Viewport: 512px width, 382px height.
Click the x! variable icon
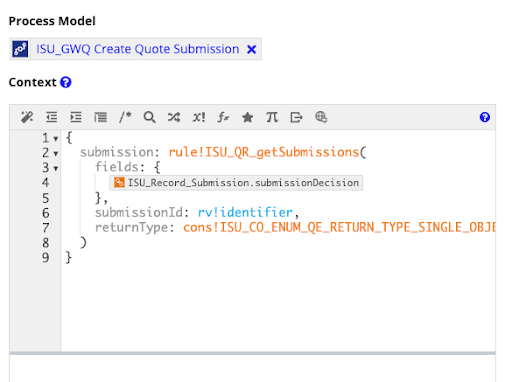[199, 117]
